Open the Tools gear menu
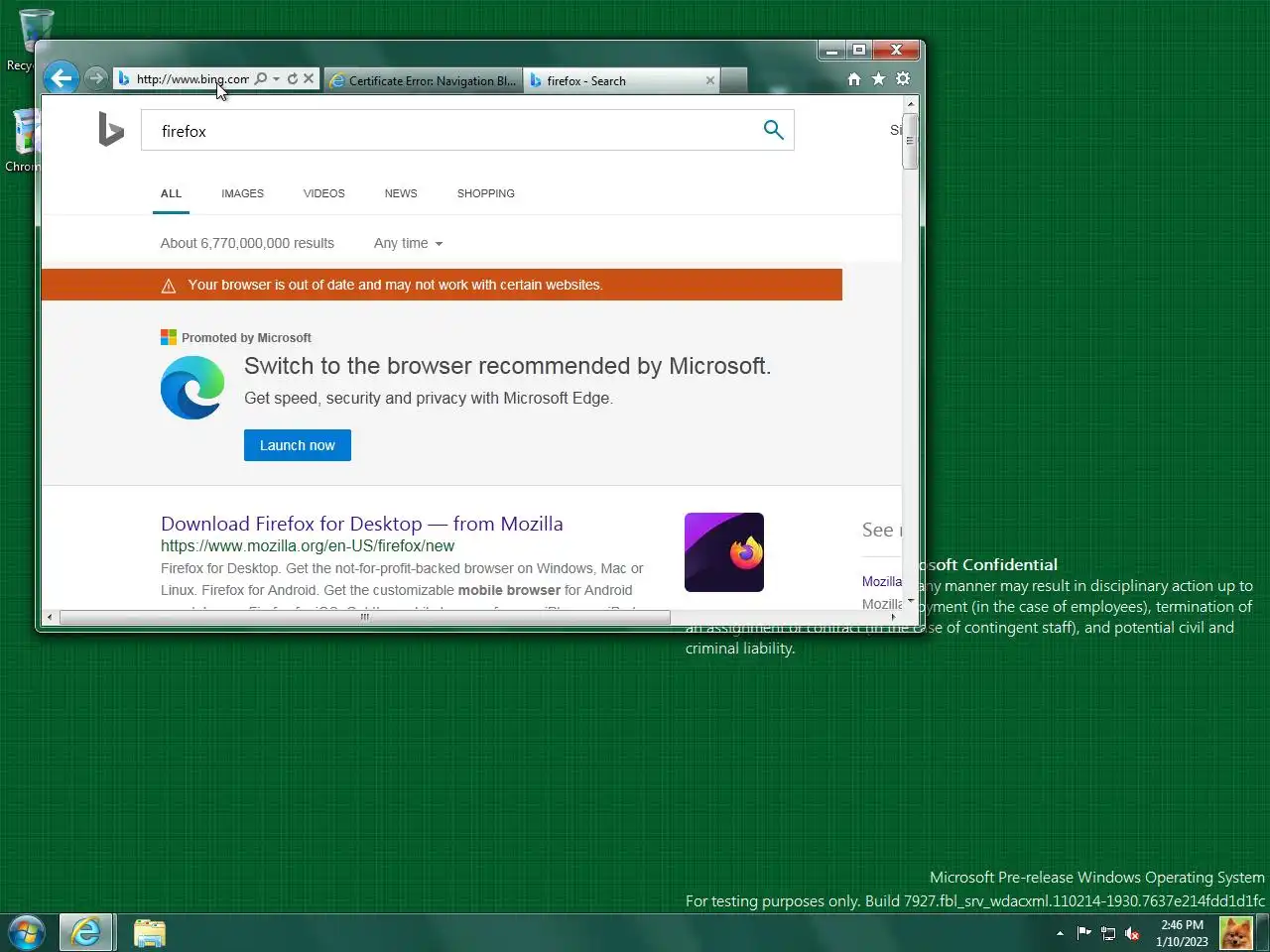The height and width of the screenshot is (952, 1270). 903,79
